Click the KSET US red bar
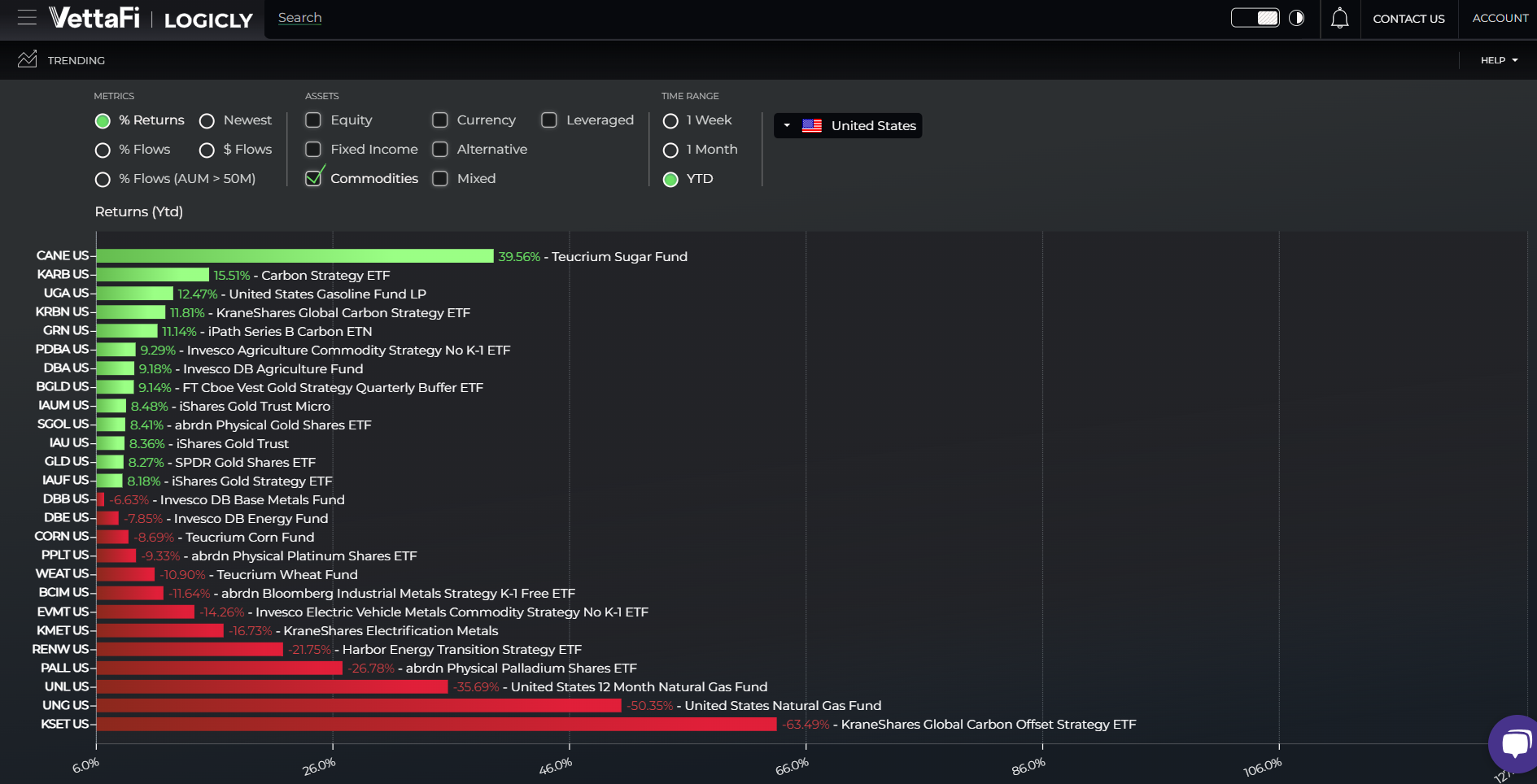 point(436,724)
